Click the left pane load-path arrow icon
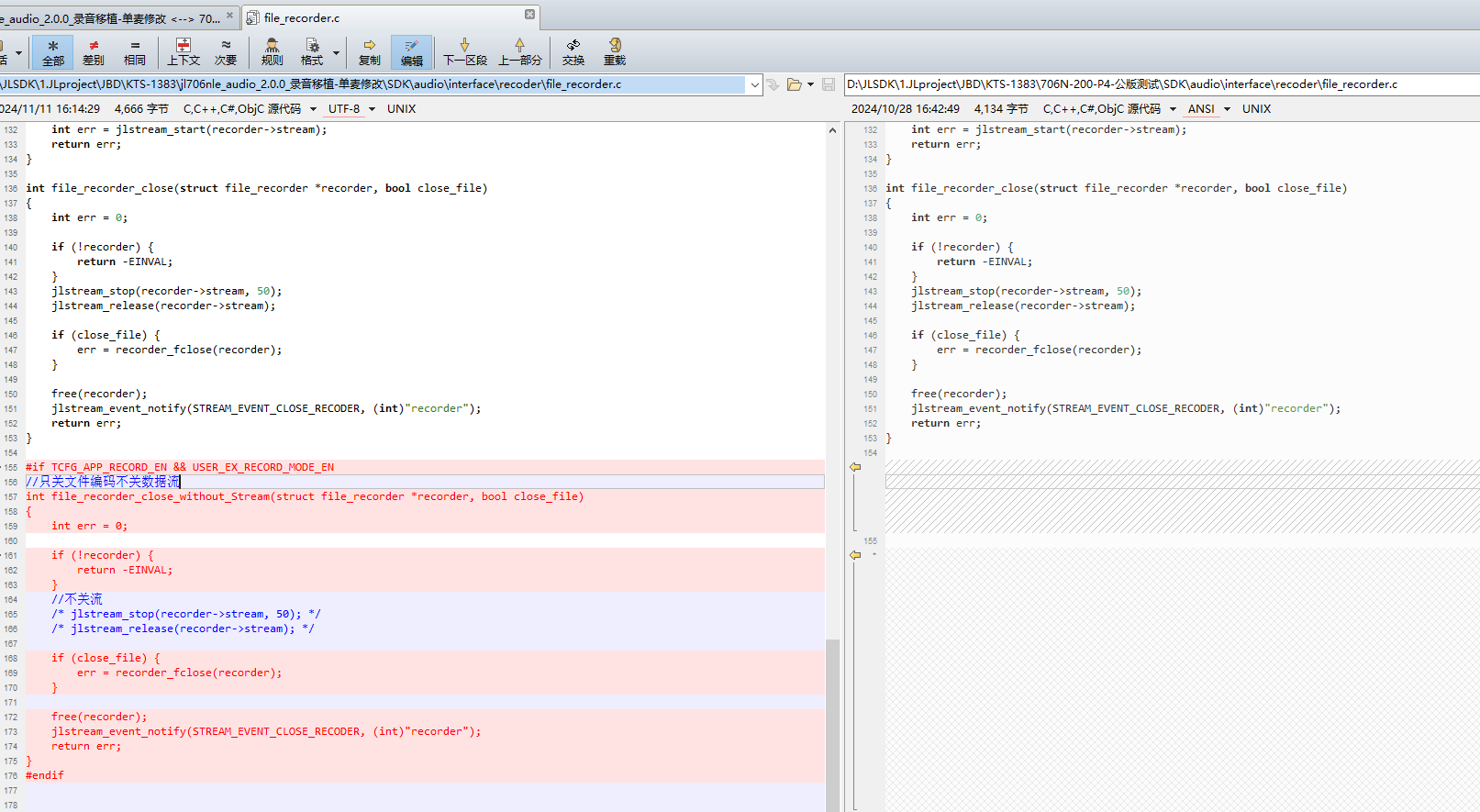 [773, 84]
